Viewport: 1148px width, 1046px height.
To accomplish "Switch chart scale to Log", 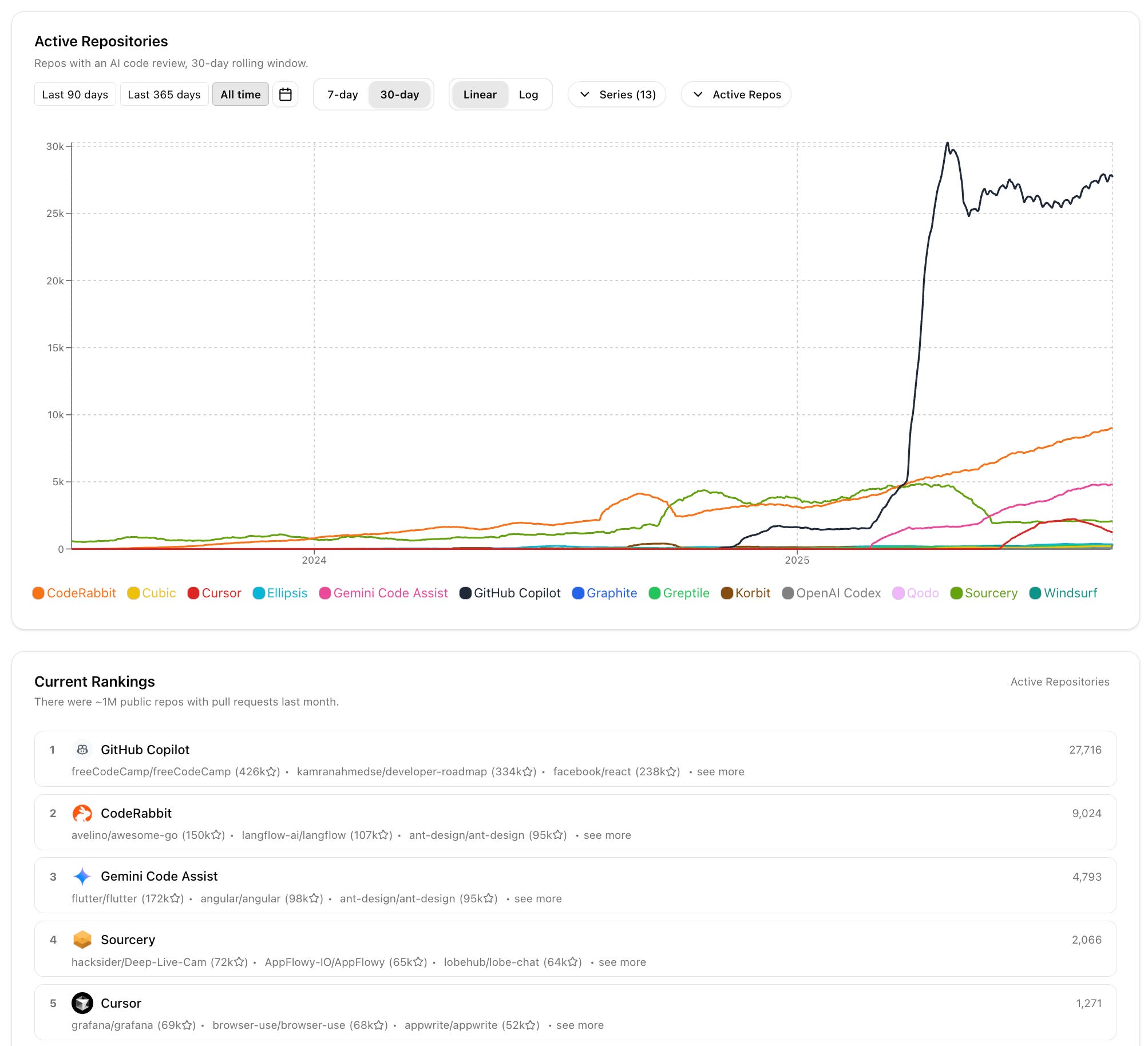I will point(528,94).
